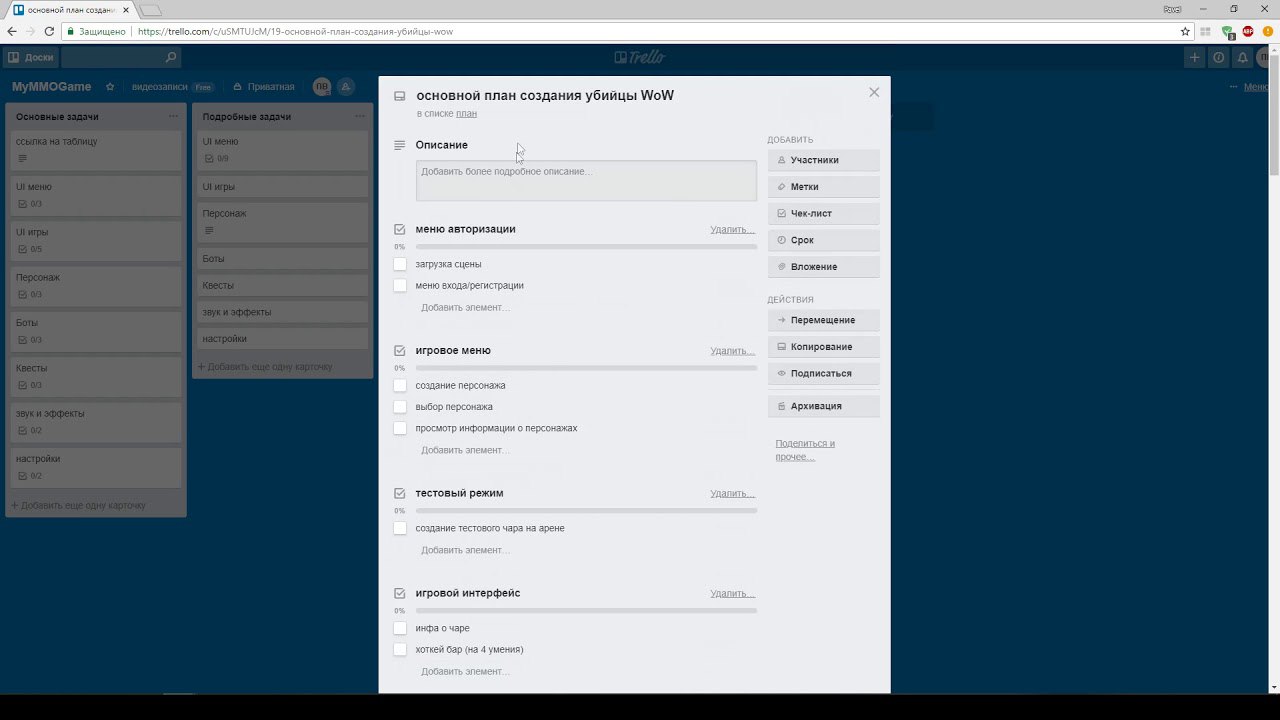Go back in browser

[x=12, y=31]
